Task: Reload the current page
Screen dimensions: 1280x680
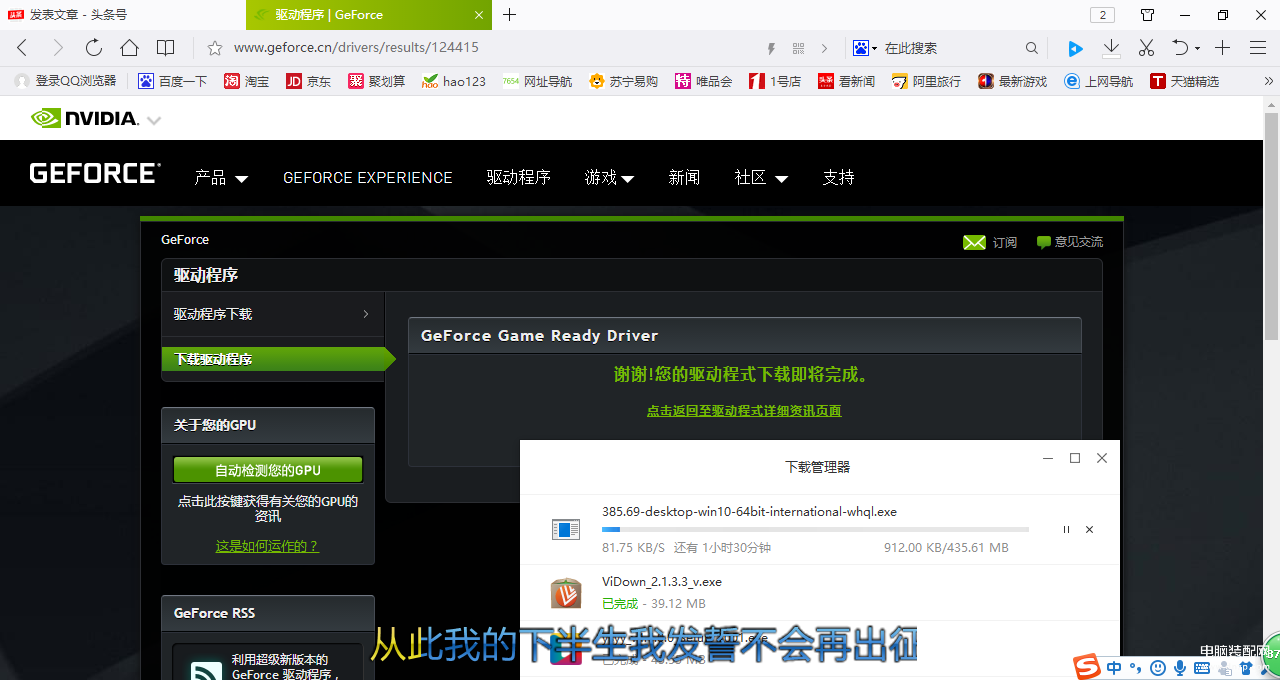Action: [x=93, y=48]
